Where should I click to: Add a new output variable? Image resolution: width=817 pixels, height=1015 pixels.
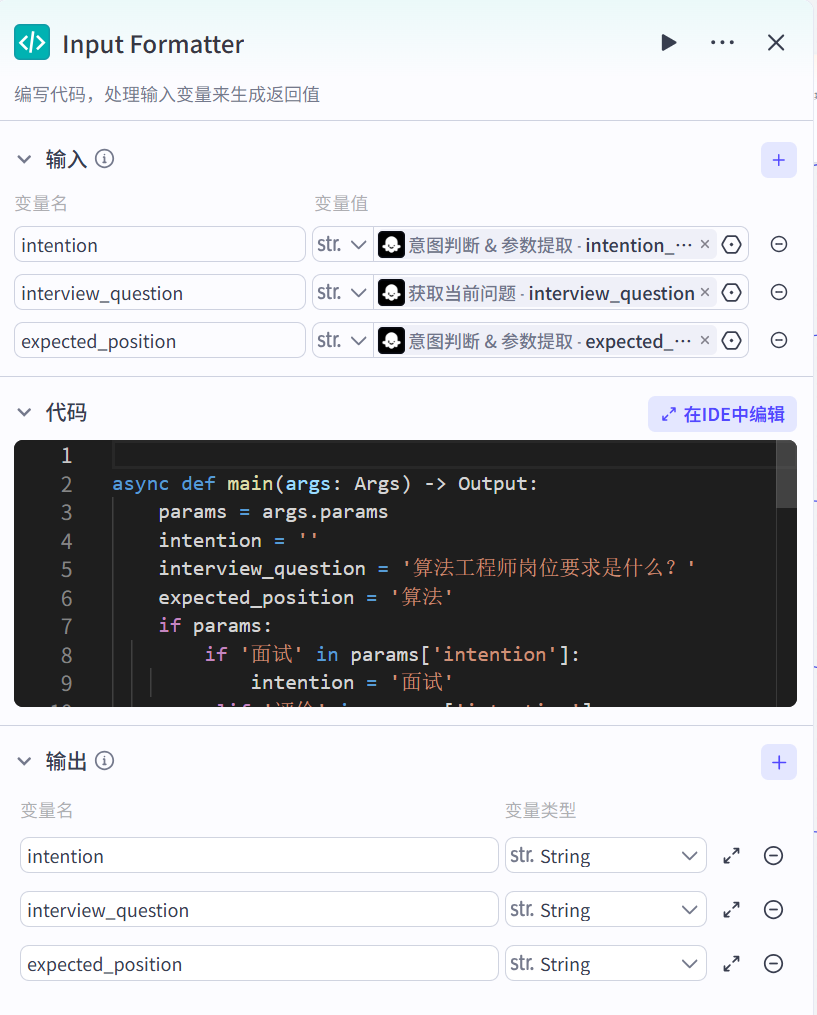(778, 763)
